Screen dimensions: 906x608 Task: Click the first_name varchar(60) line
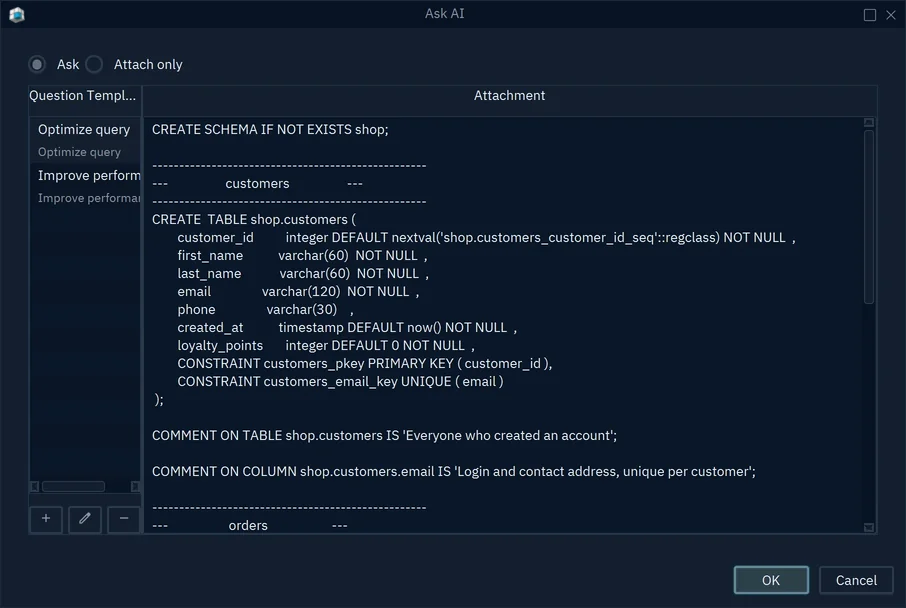tap(302, 255)
